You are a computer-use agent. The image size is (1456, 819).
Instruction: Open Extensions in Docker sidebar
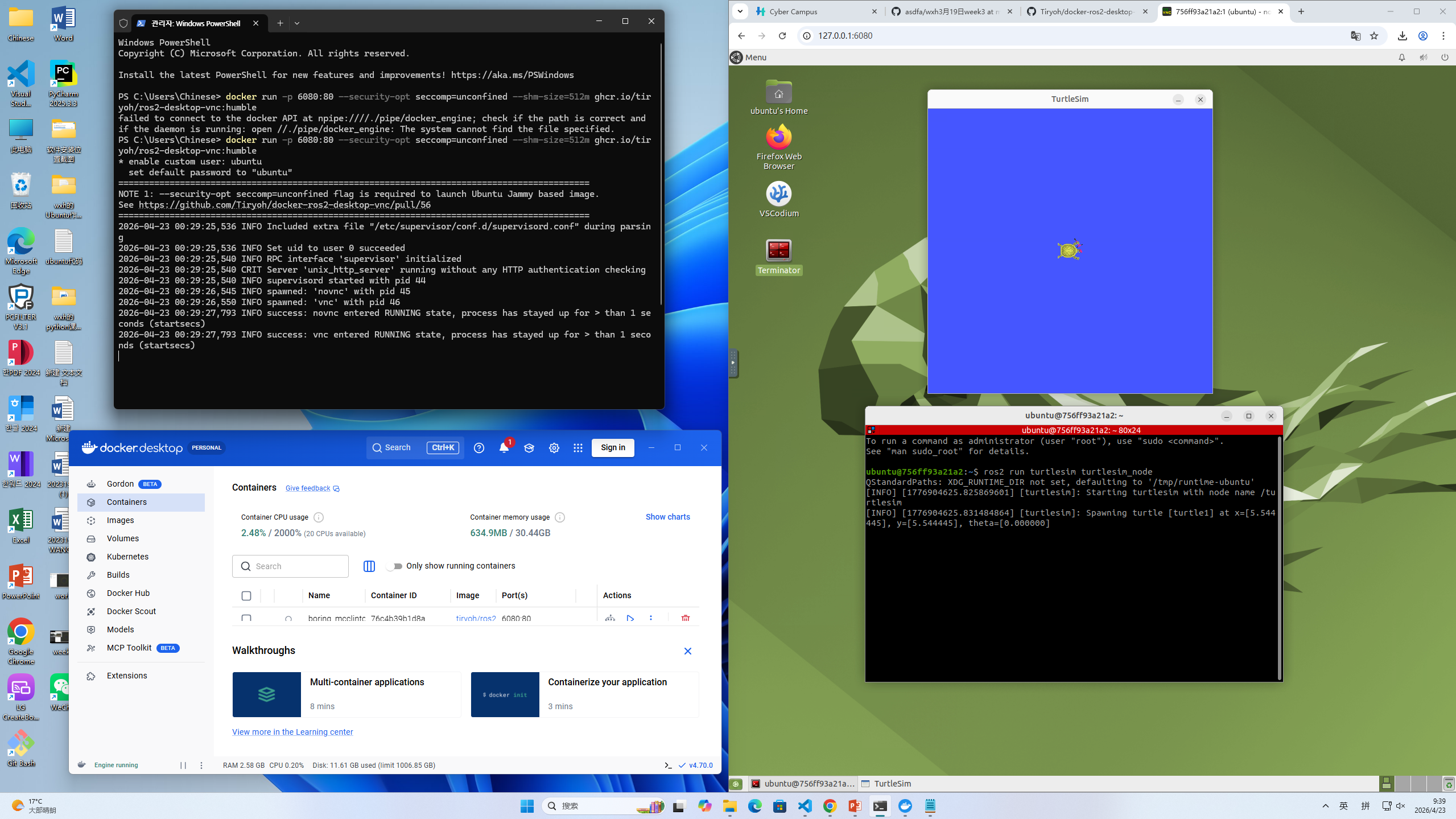[x=141, y=676]
